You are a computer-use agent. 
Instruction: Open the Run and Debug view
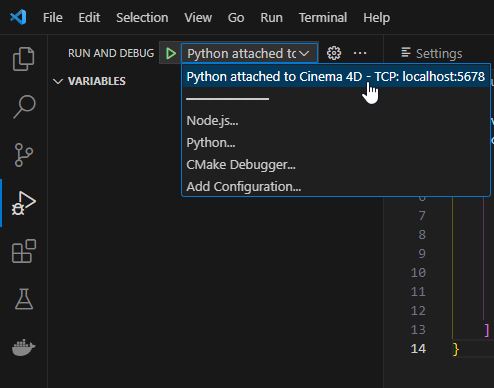24,203
